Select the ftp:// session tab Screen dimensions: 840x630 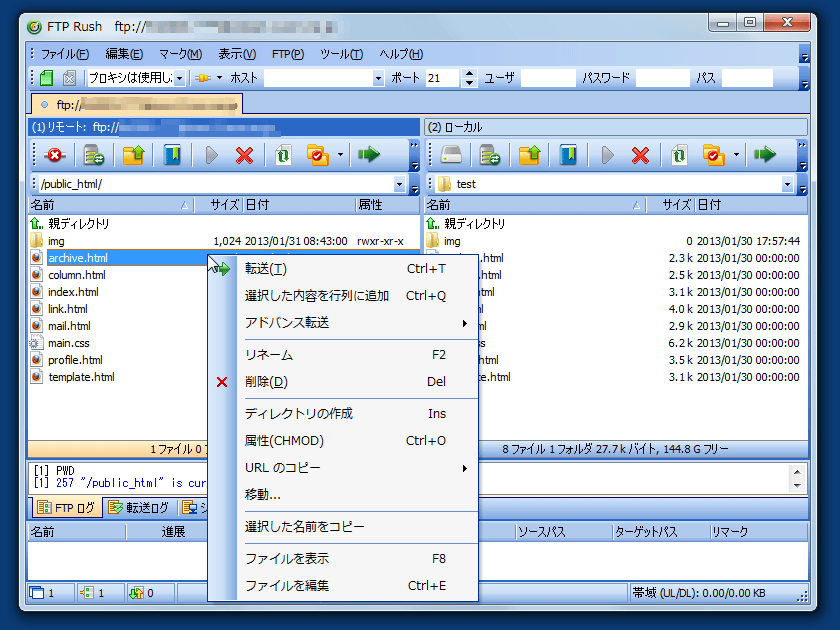click(137, 105)
